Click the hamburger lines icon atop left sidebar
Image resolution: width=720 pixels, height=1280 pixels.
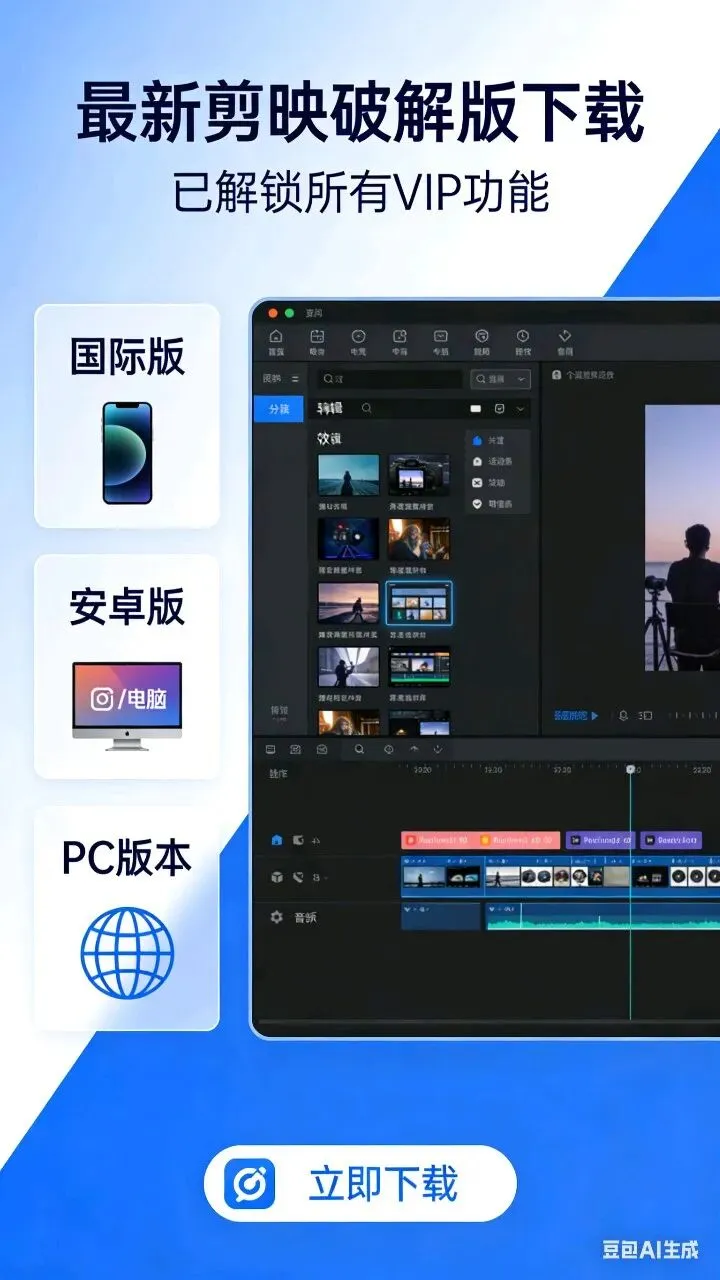click(295, 379)
